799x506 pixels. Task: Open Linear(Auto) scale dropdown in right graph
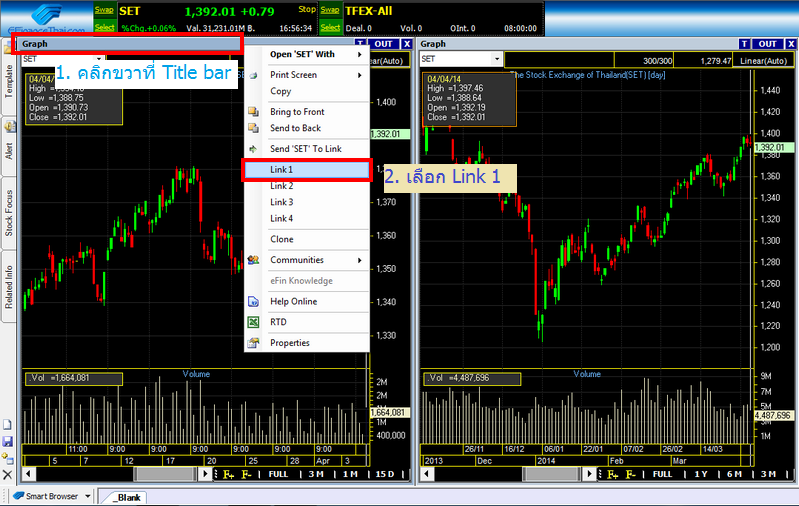tap(763, 61)
